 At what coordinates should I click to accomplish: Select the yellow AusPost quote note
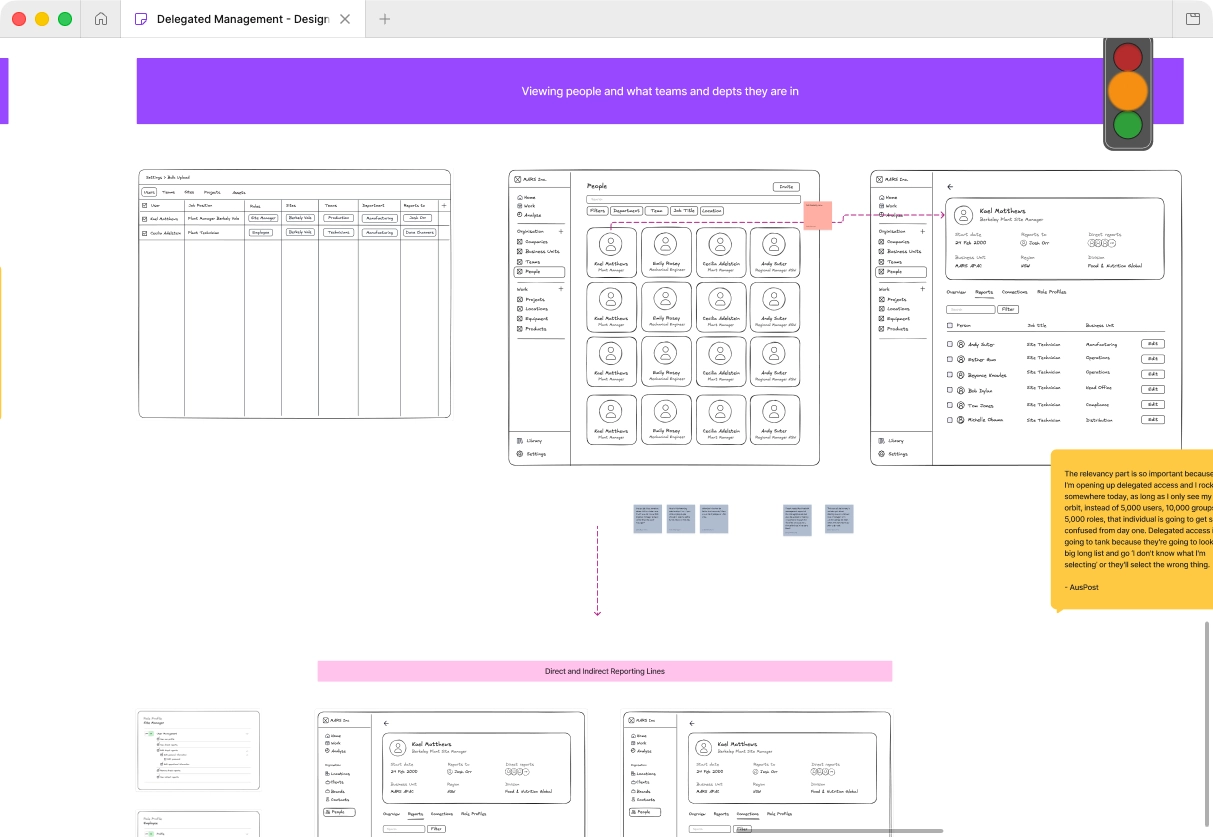[1132, 530]
